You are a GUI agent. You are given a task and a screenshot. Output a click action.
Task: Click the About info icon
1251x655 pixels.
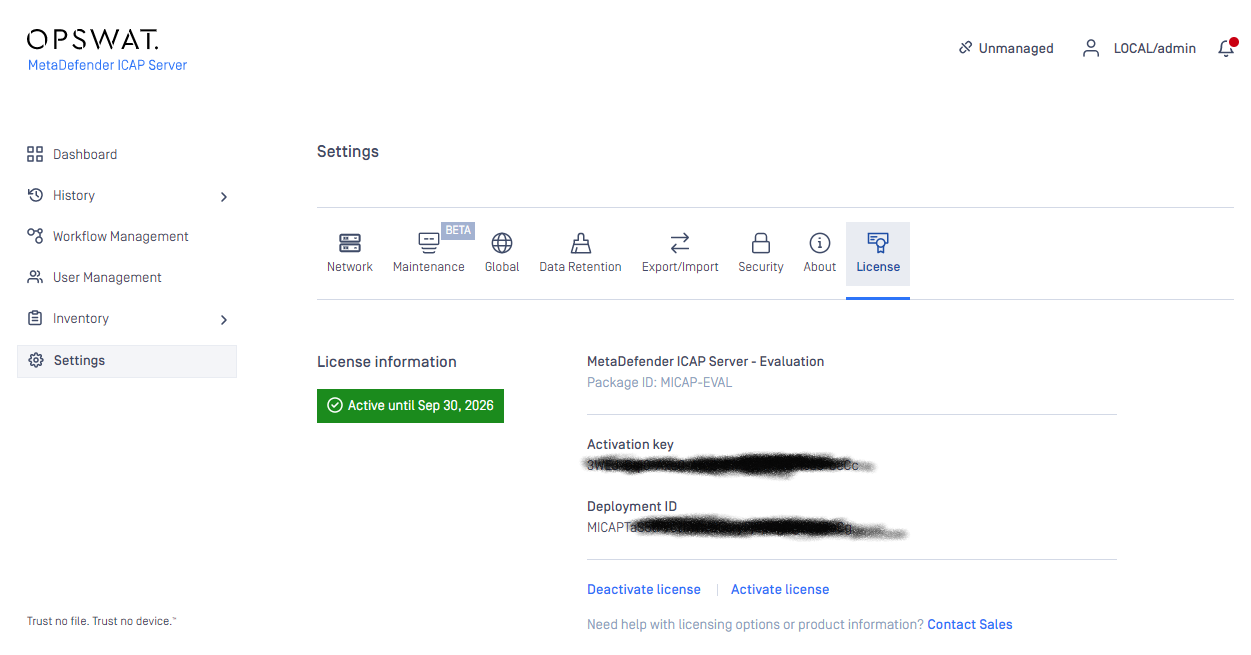(820, 243)
